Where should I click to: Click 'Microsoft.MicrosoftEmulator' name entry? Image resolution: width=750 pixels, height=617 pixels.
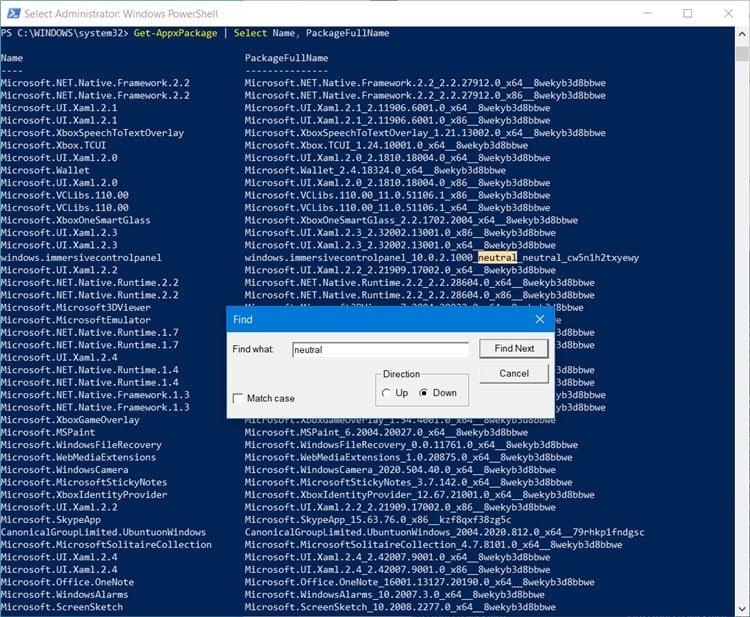(x=76, y=320)
